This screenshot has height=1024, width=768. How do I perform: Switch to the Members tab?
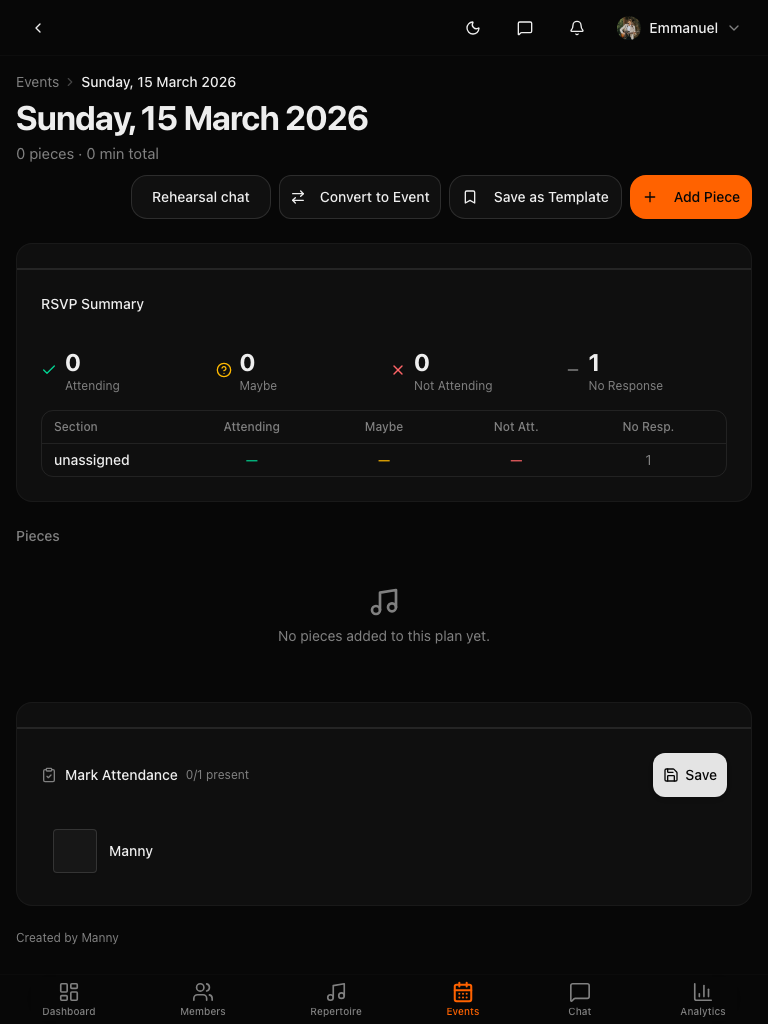[x=203, y=998]
